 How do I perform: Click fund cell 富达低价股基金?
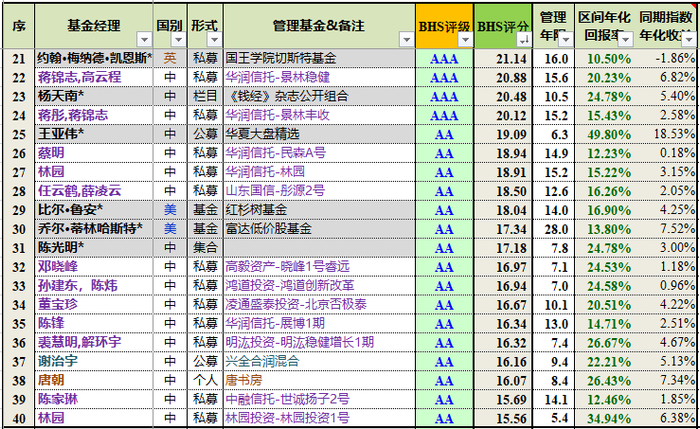[x=319, y=229]
